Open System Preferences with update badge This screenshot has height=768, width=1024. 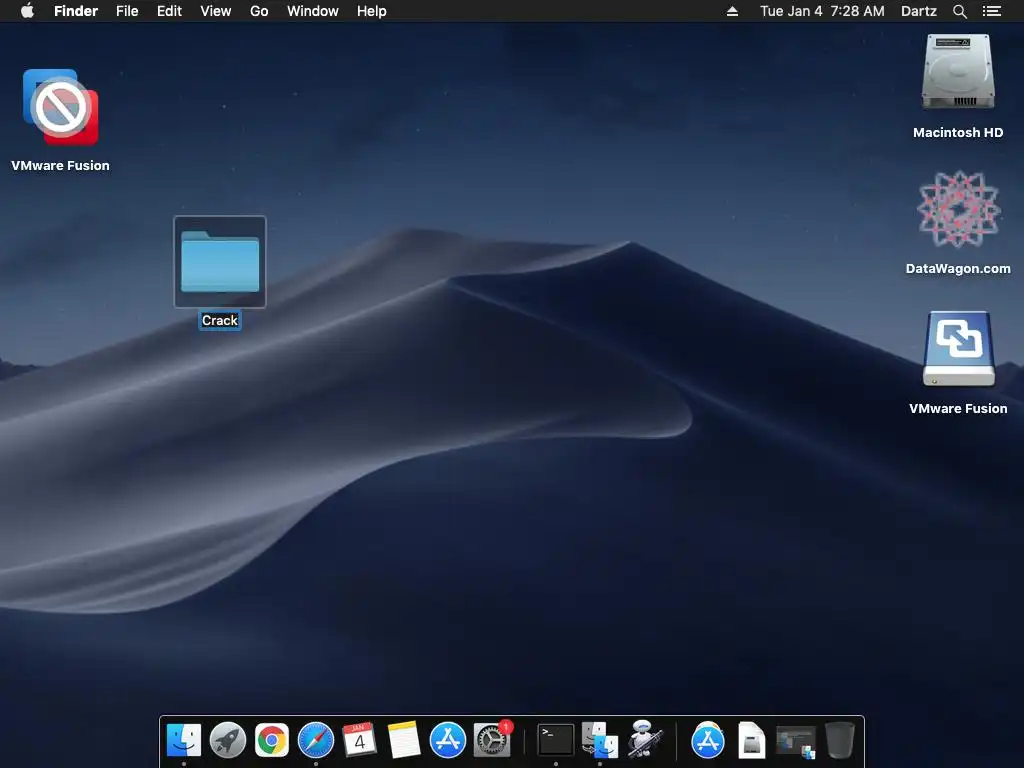point(492,740)
